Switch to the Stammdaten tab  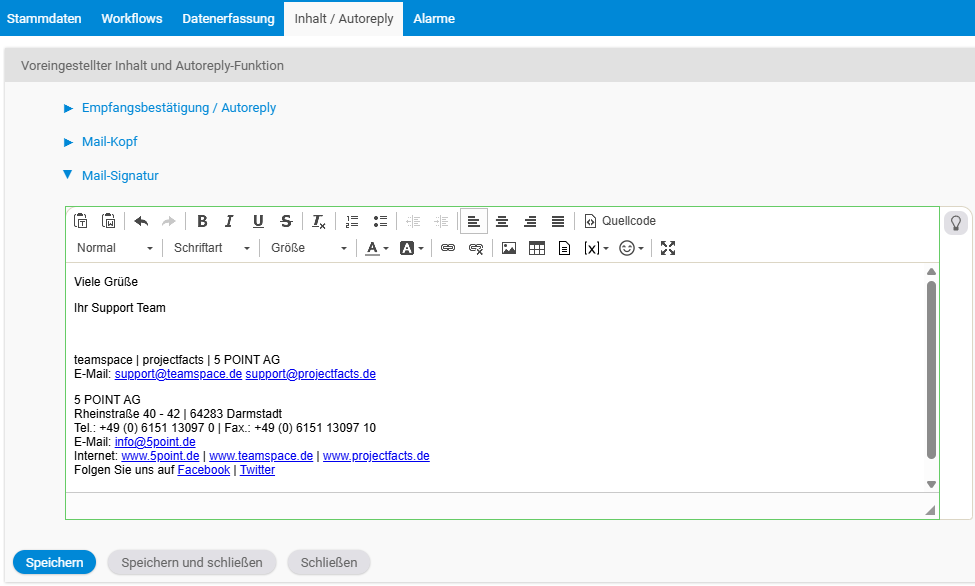(x=44, y=19)
